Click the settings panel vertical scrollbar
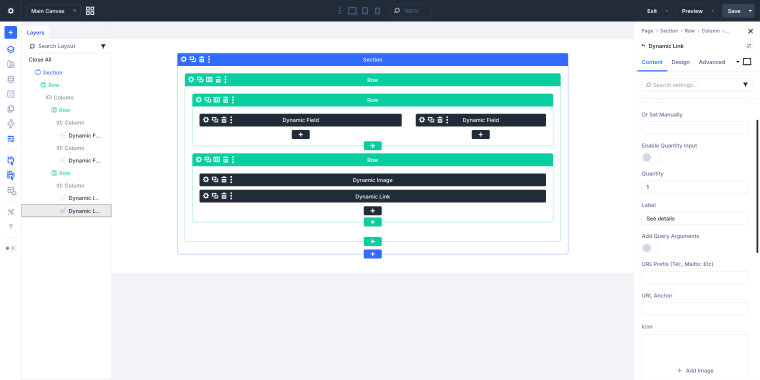This screenshot has height=380, width=760. pyautogui.click(x=757, y=186)
